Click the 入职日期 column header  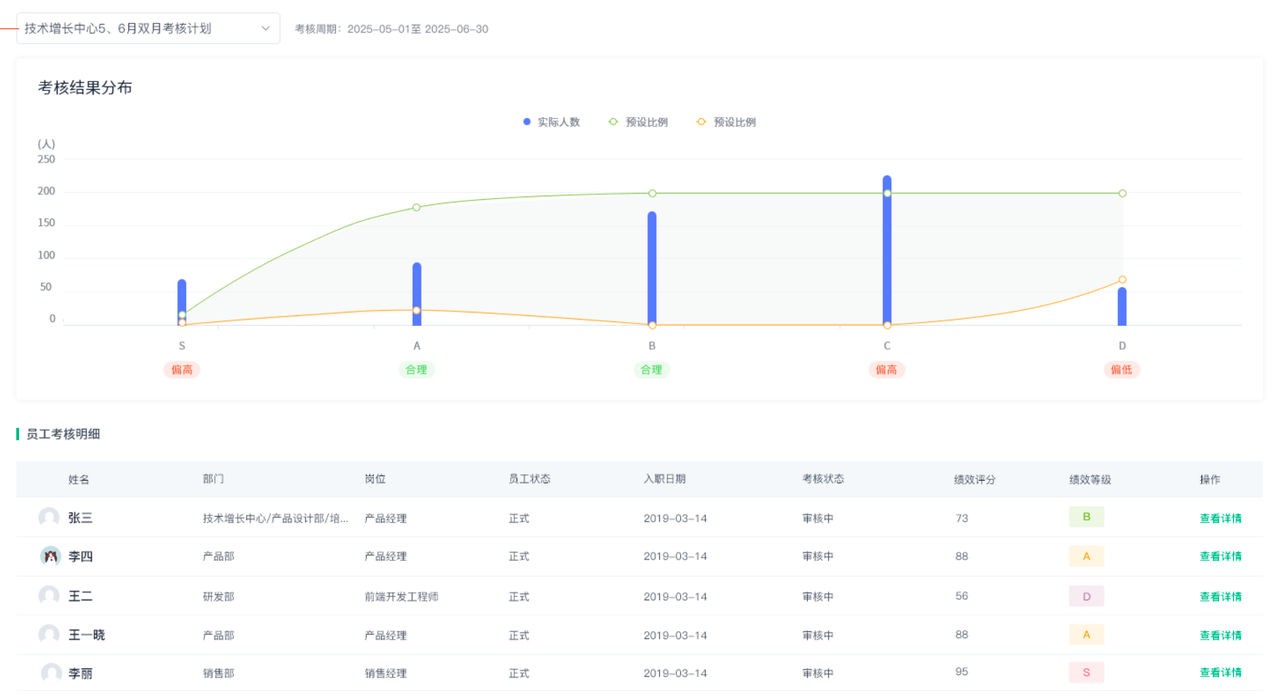[x=664, y=479]
